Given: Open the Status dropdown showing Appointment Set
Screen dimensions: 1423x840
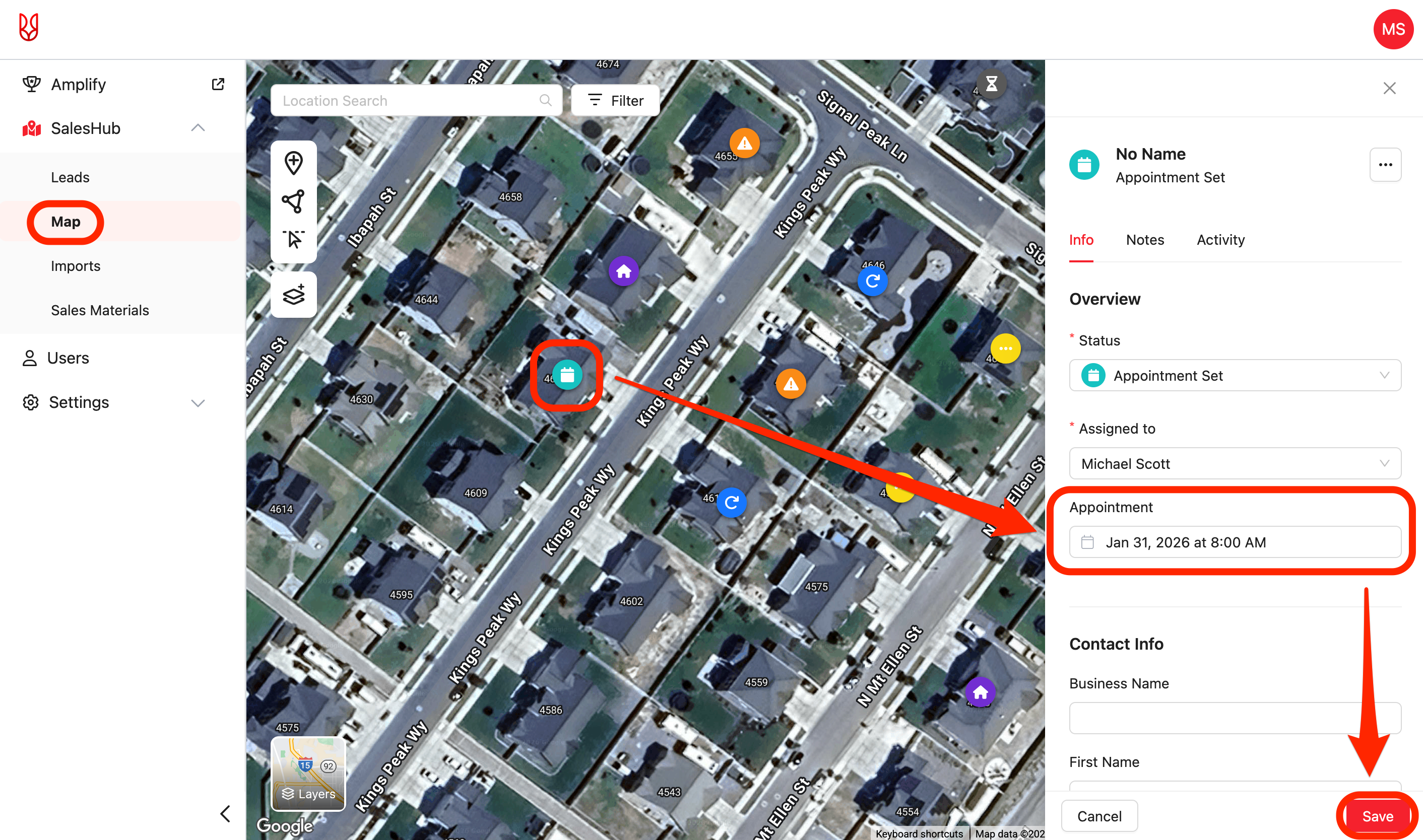Looking at the screenshot, I should pyautogui.click(x=1235, y=375).
